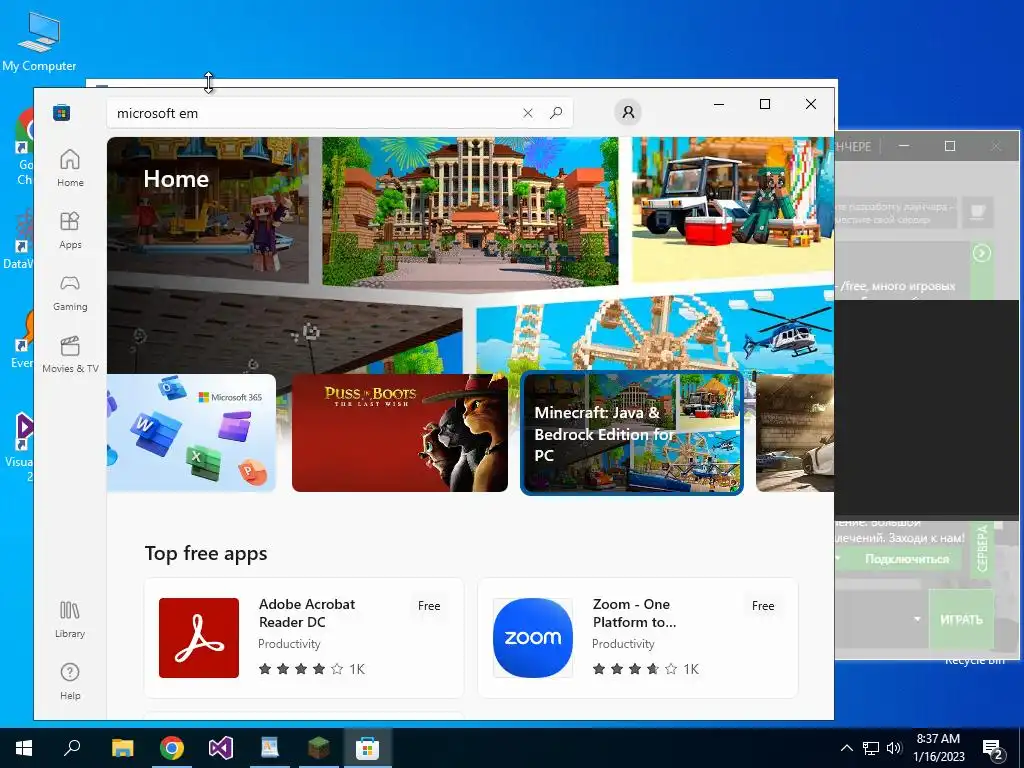Open notification center icon

[x=993, y=749]
